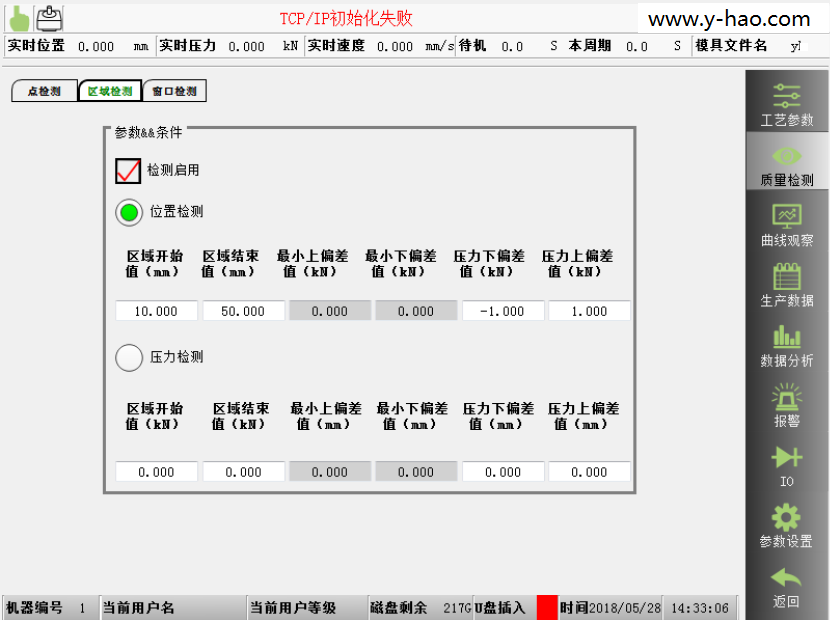This screenshot has height=620, width=830.
Task: Open 数据分析 data analysis
Action: pyautogui.click(x=787, y=345)
